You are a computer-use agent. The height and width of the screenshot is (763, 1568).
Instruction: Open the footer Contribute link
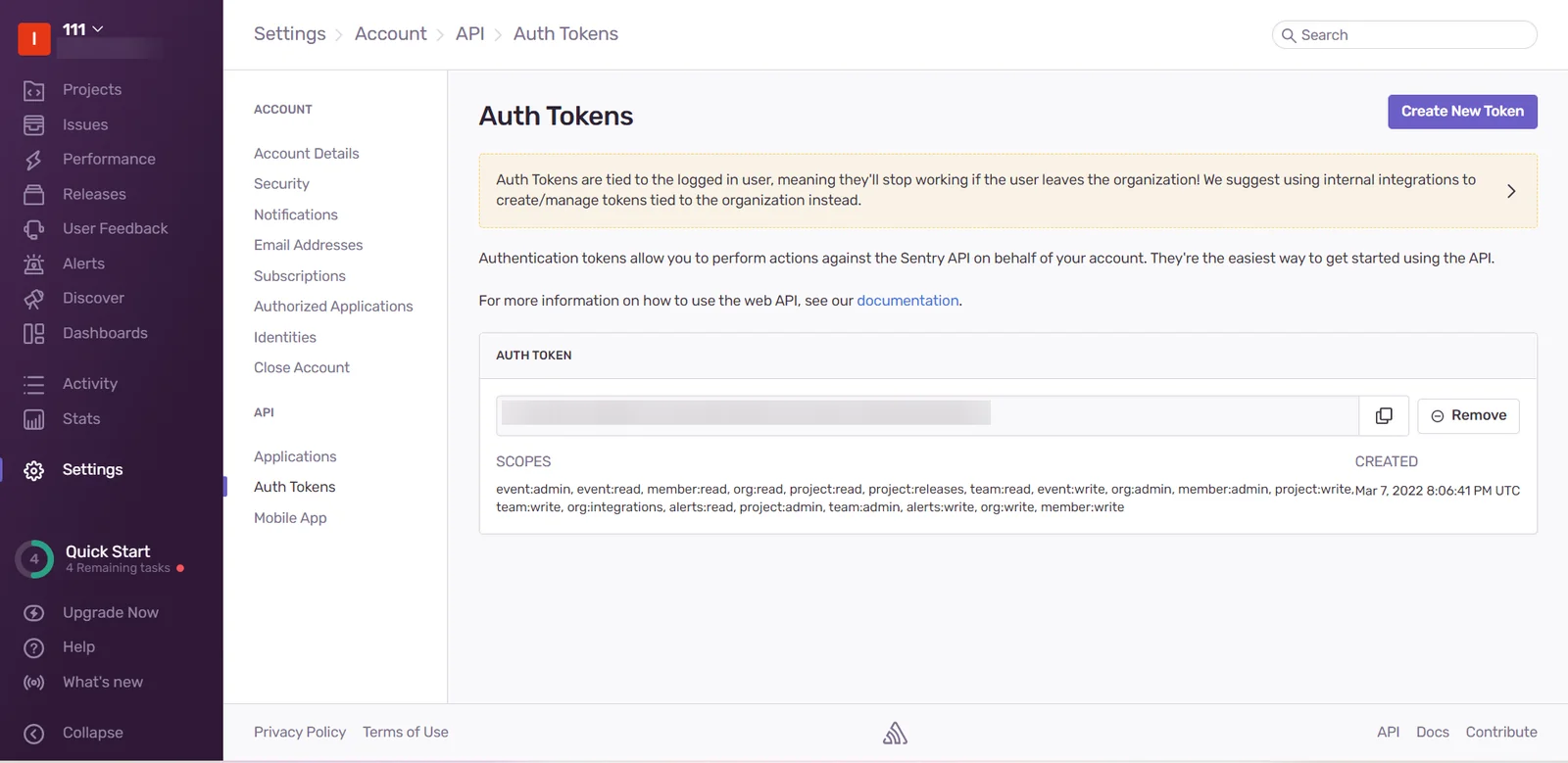pos(1501,732)
